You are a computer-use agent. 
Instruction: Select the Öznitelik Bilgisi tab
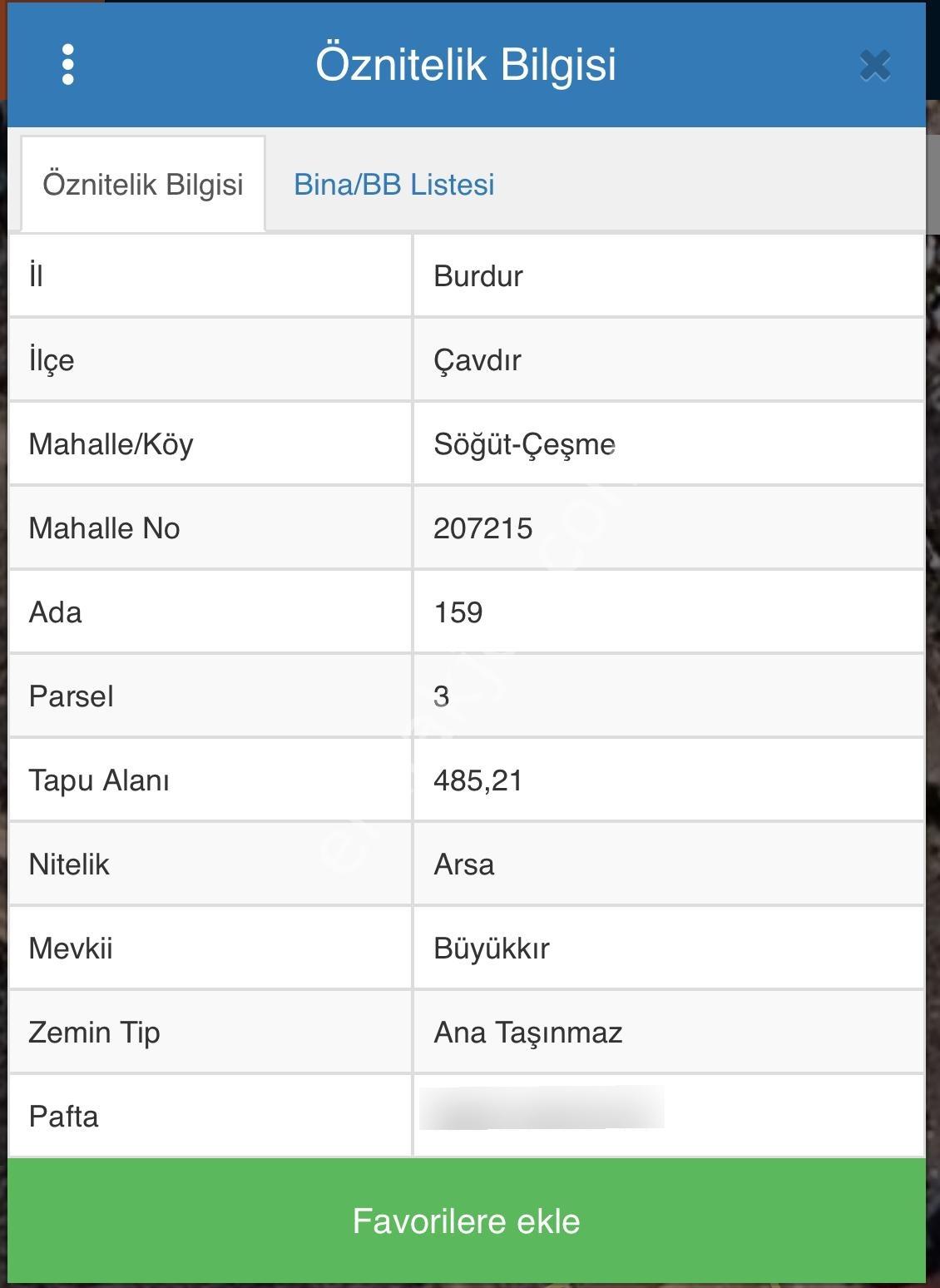click(143, 184)
